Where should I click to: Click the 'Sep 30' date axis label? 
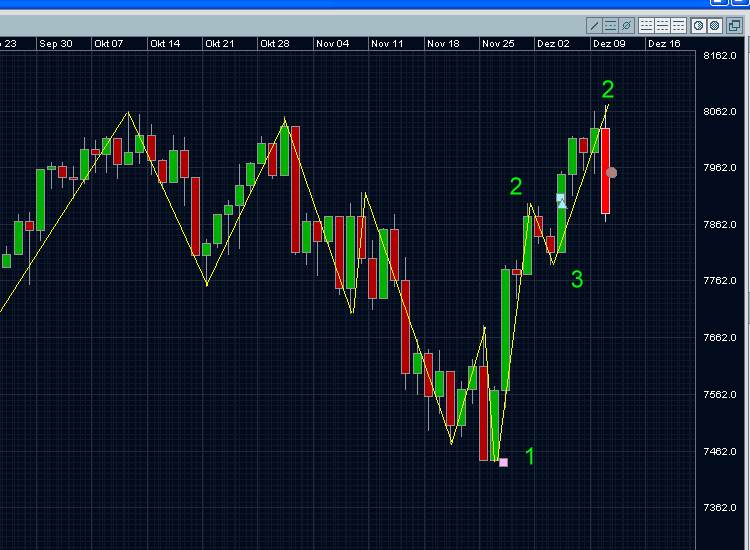(55, 44)
